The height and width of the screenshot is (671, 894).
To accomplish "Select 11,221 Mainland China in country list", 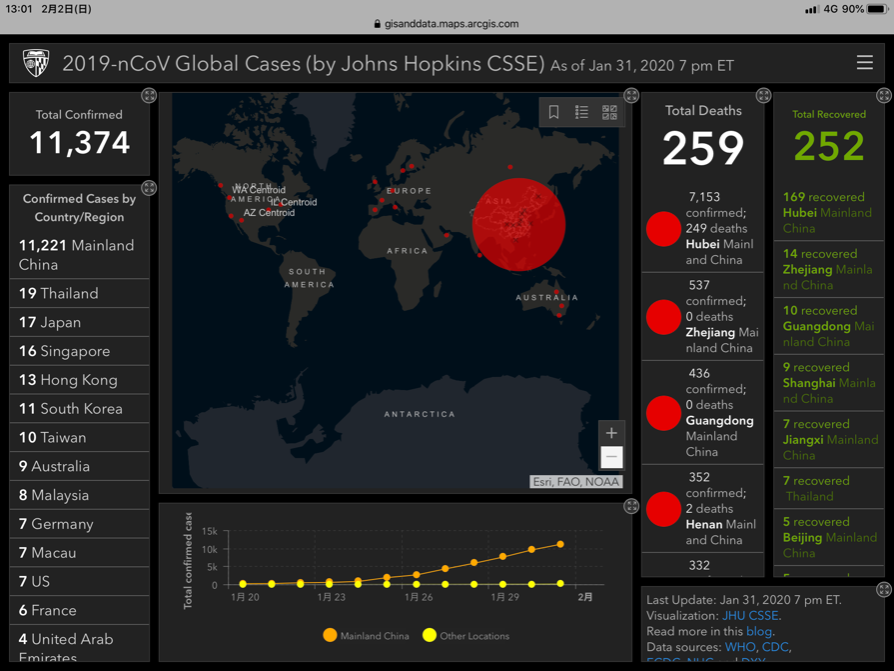I will [79, 255].
